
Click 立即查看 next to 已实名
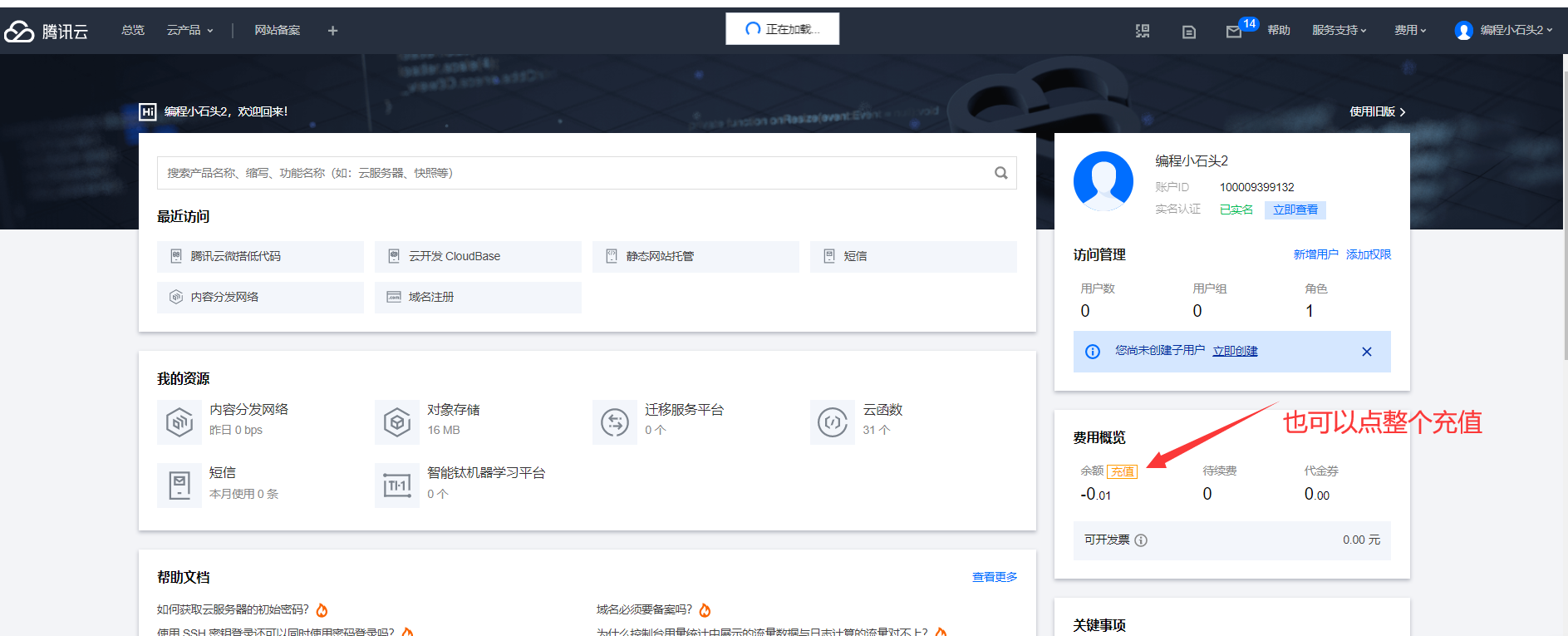tap(1295, 210)
